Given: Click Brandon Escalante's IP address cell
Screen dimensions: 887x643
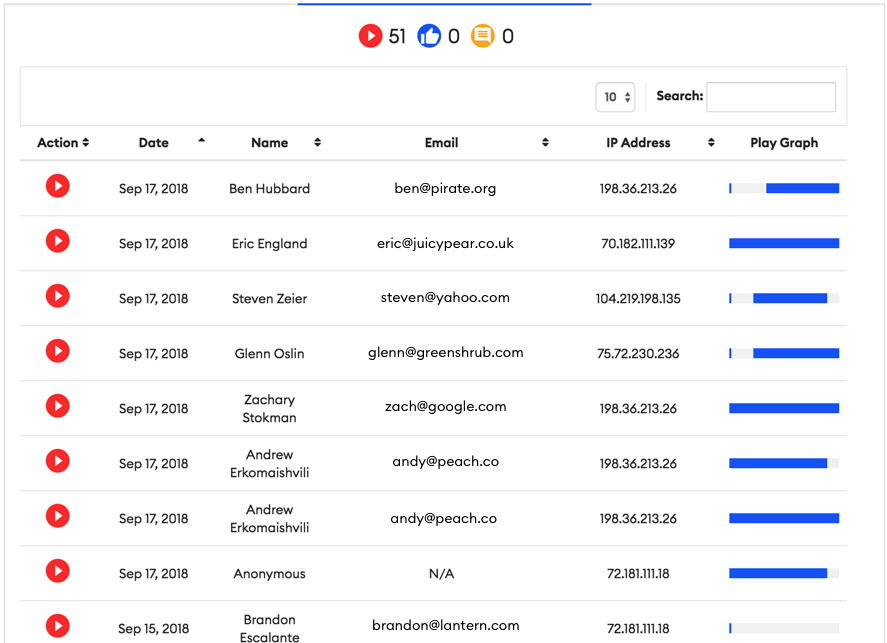Looking at the screenshot, I should [638, 628].
